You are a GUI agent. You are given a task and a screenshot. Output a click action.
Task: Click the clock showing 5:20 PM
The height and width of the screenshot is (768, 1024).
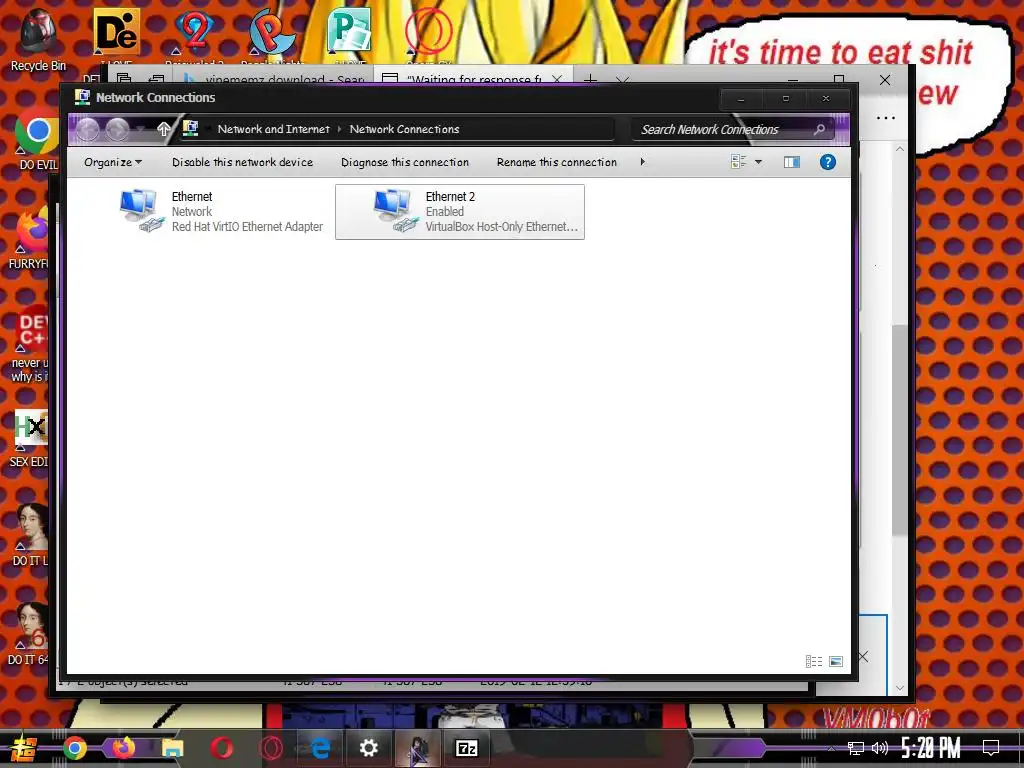(x=931, y=748)
